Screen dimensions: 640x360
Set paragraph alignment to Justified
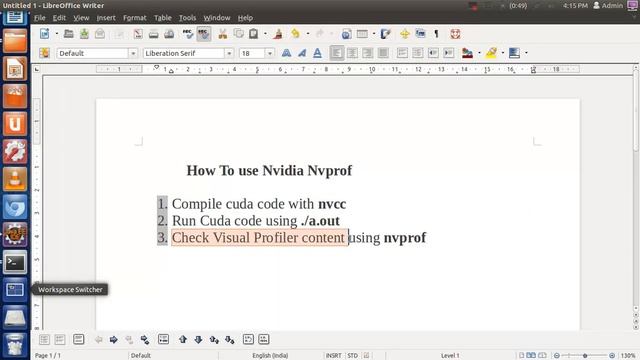click(x=383, y=53)
